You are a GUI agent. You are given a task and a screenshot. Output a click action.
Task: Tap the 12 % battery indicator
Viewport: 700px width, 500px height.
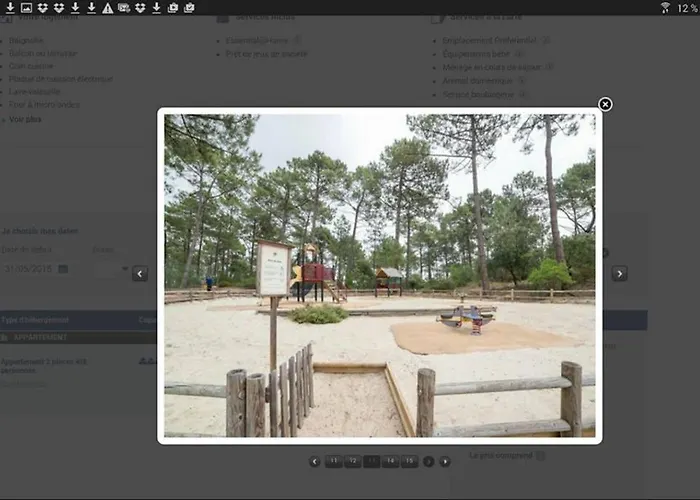tap(687, 8)
